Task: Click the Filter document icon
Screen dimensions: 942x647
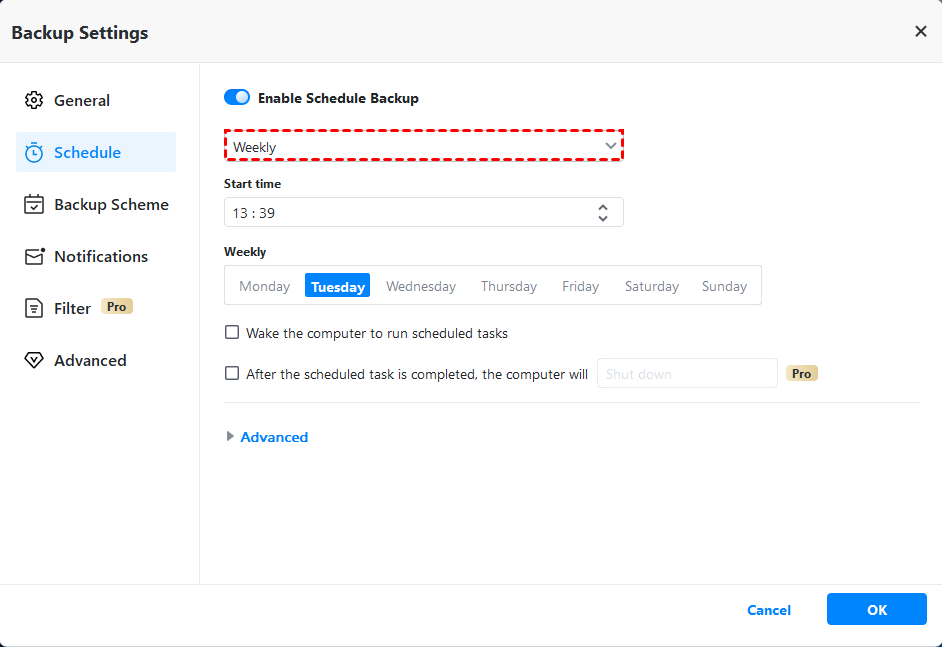Action: click(34, 309)
